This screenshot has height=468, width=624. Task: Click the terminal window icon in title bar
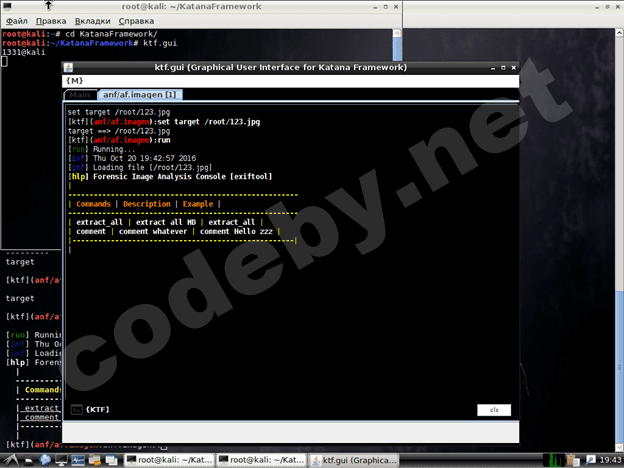pyautogui.click(x=7, y=6)
